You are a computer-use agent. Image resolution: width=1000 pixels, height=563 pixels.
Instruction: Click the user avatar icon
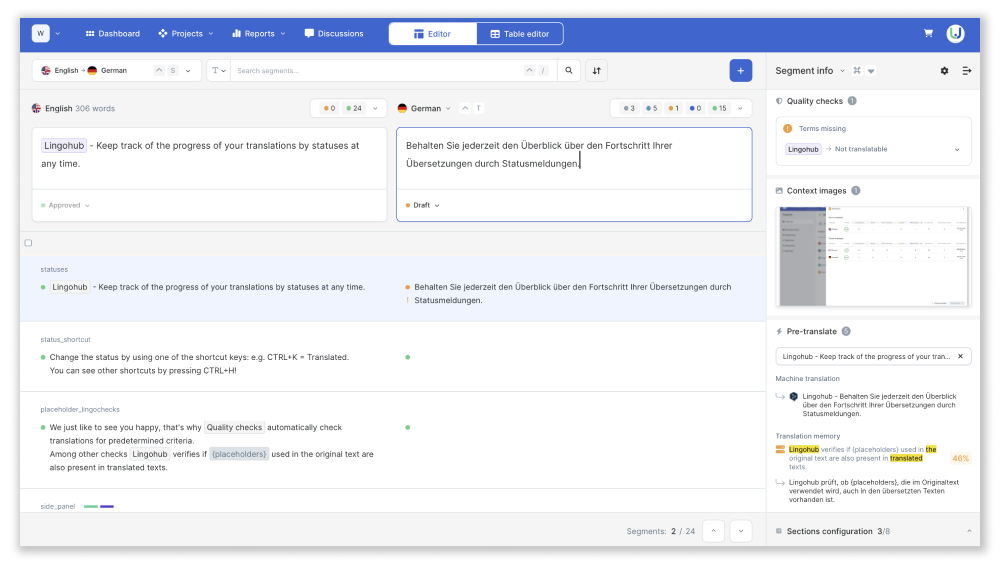(x=955, y=34)
